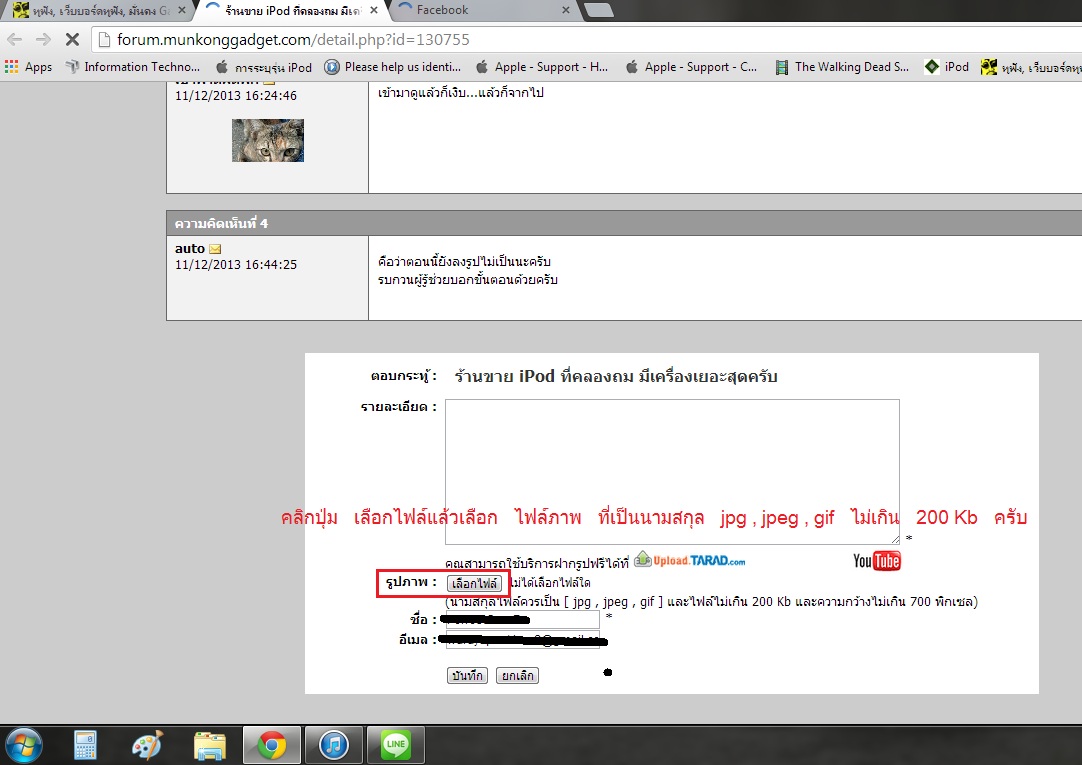Screen dimensions: 1082x765
Task: Open LINE app from the taskbar
Action: point(396,745)
